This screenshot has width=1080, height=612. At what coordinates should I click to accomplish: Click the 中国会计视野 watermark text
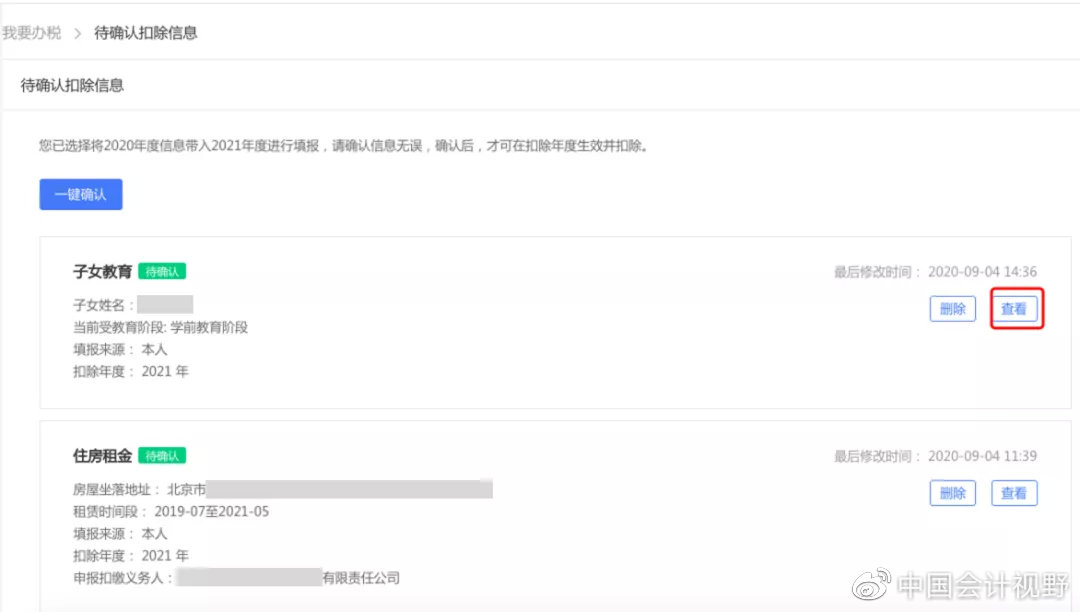(984, 585)
